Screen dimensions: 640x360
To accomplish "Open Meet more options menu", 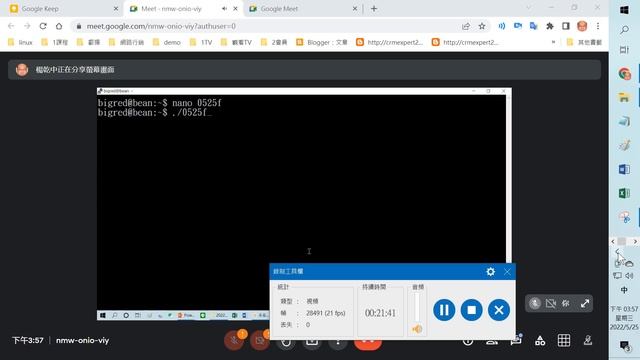I will tap(338, 343).
